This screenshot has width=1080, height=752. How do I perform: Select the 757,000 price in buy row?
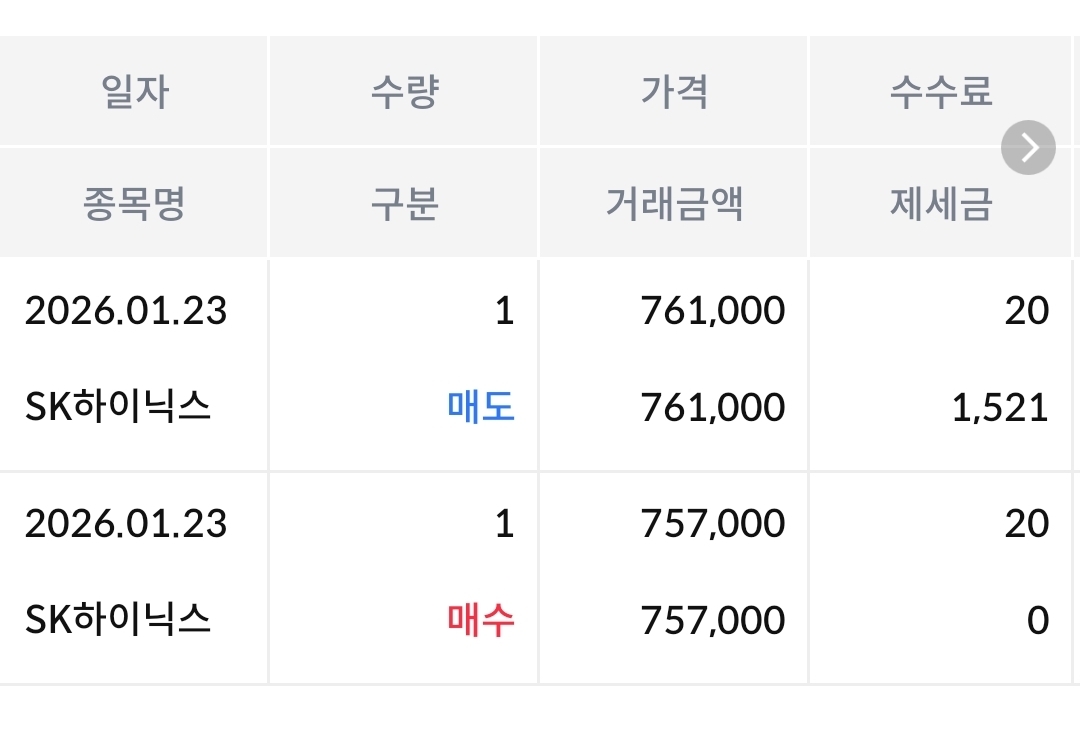tap(713, 524)
